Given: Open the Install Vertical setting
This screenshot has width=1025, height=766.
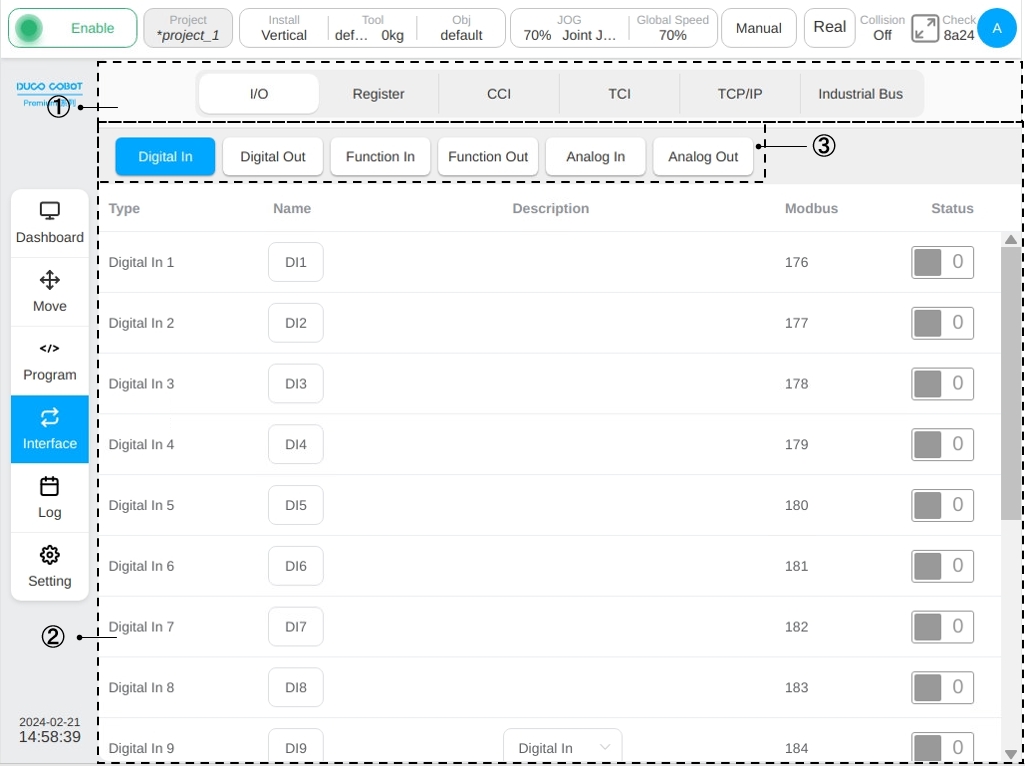Looking at the screenshot, I should 284,28.
